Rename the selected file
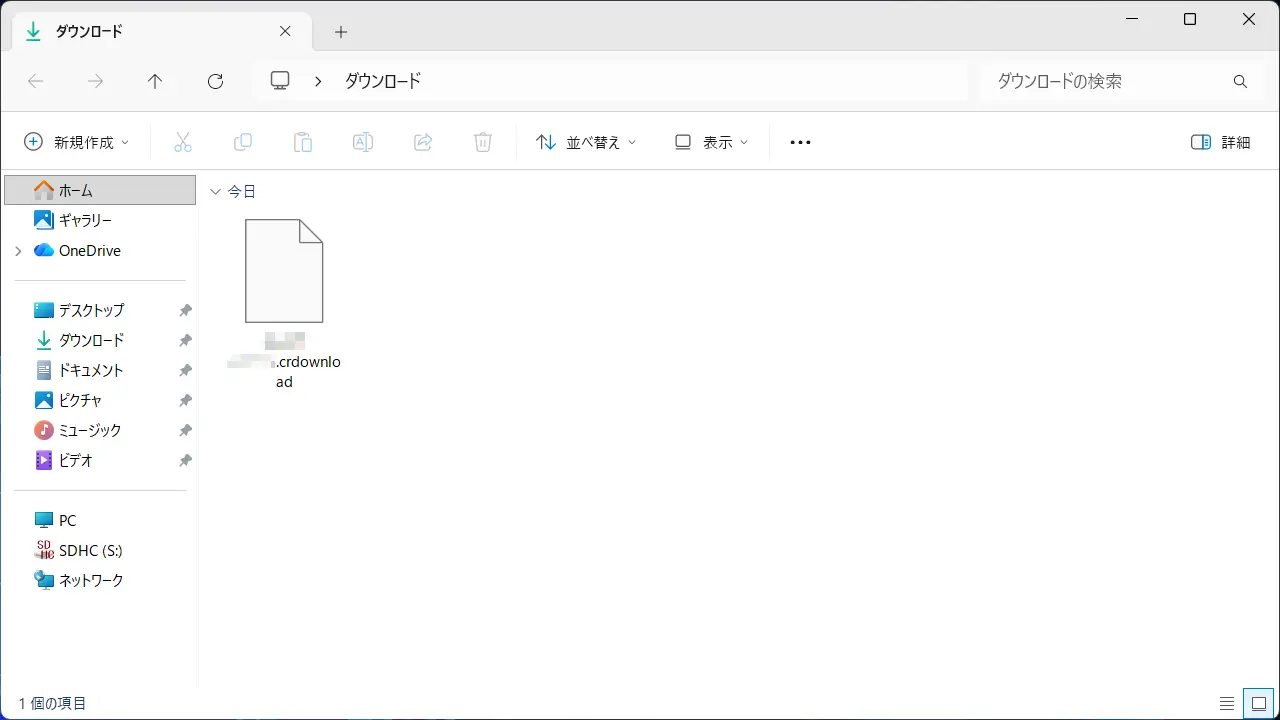Viewport: 1280px width, 720px height. 363,142
